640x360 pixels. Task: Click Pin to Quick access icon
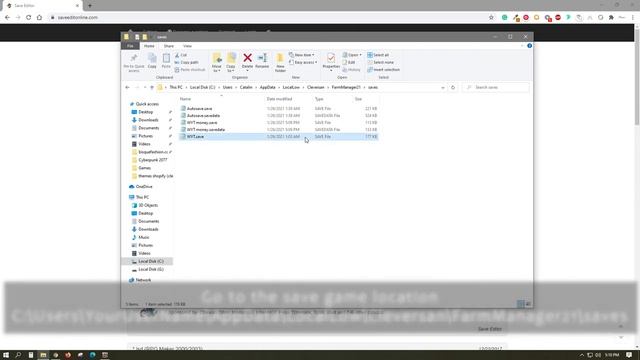tap(134, 62)
